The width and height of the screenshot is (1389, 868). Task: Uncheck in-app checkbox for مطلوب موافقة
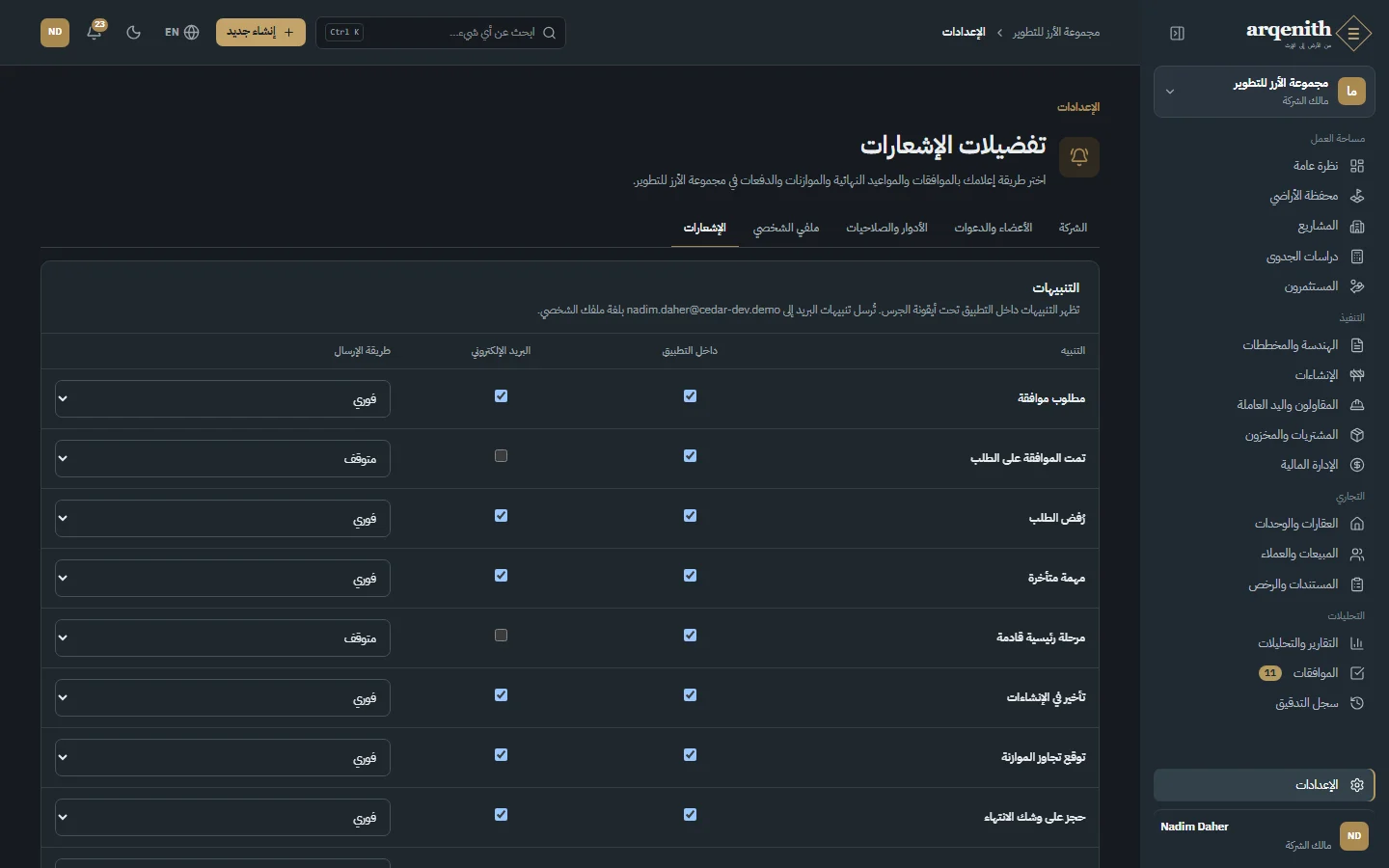[x=690, y=396]
